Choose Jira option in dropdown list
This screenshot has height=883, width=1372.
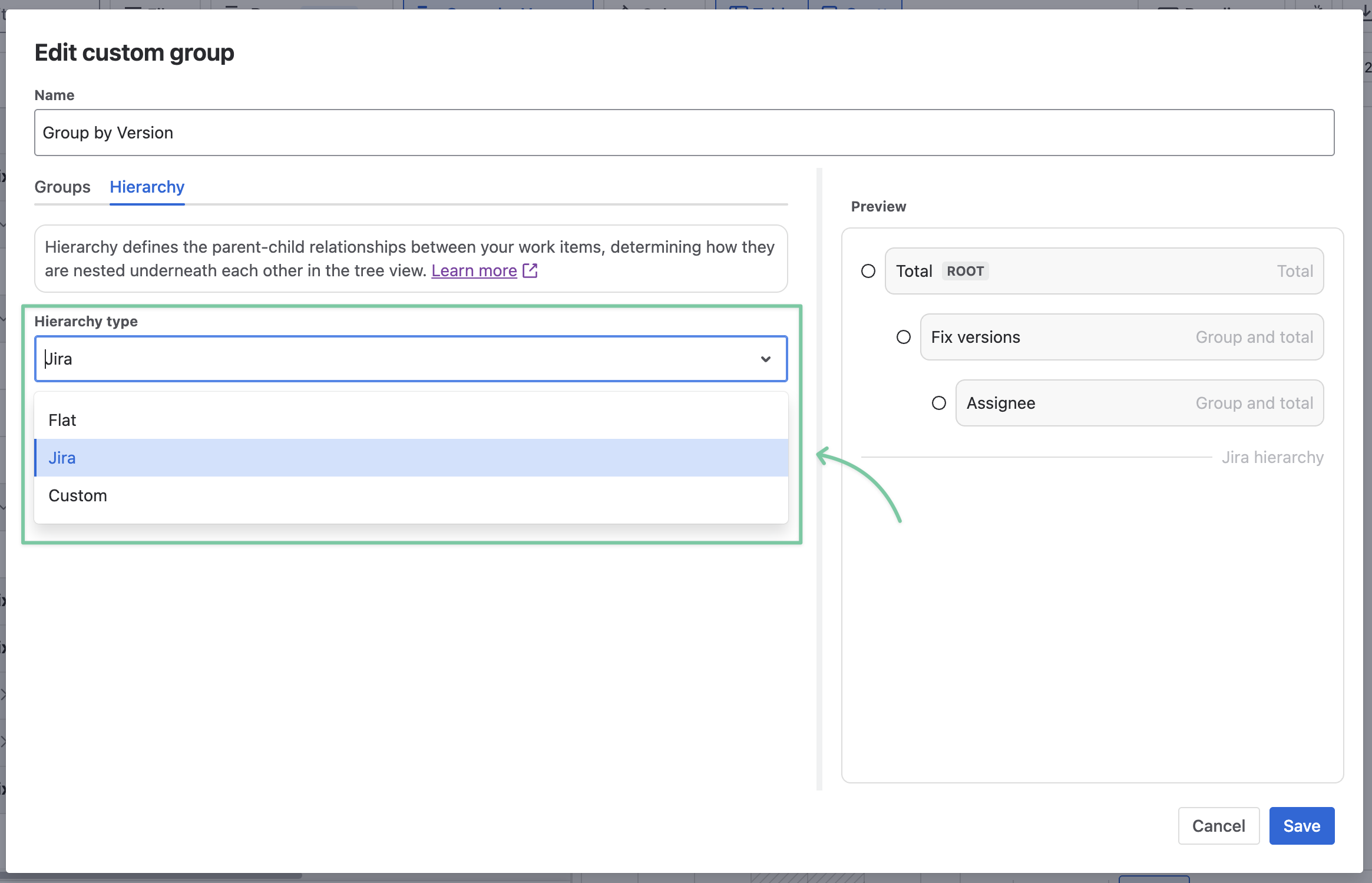[x=62, y=458]
